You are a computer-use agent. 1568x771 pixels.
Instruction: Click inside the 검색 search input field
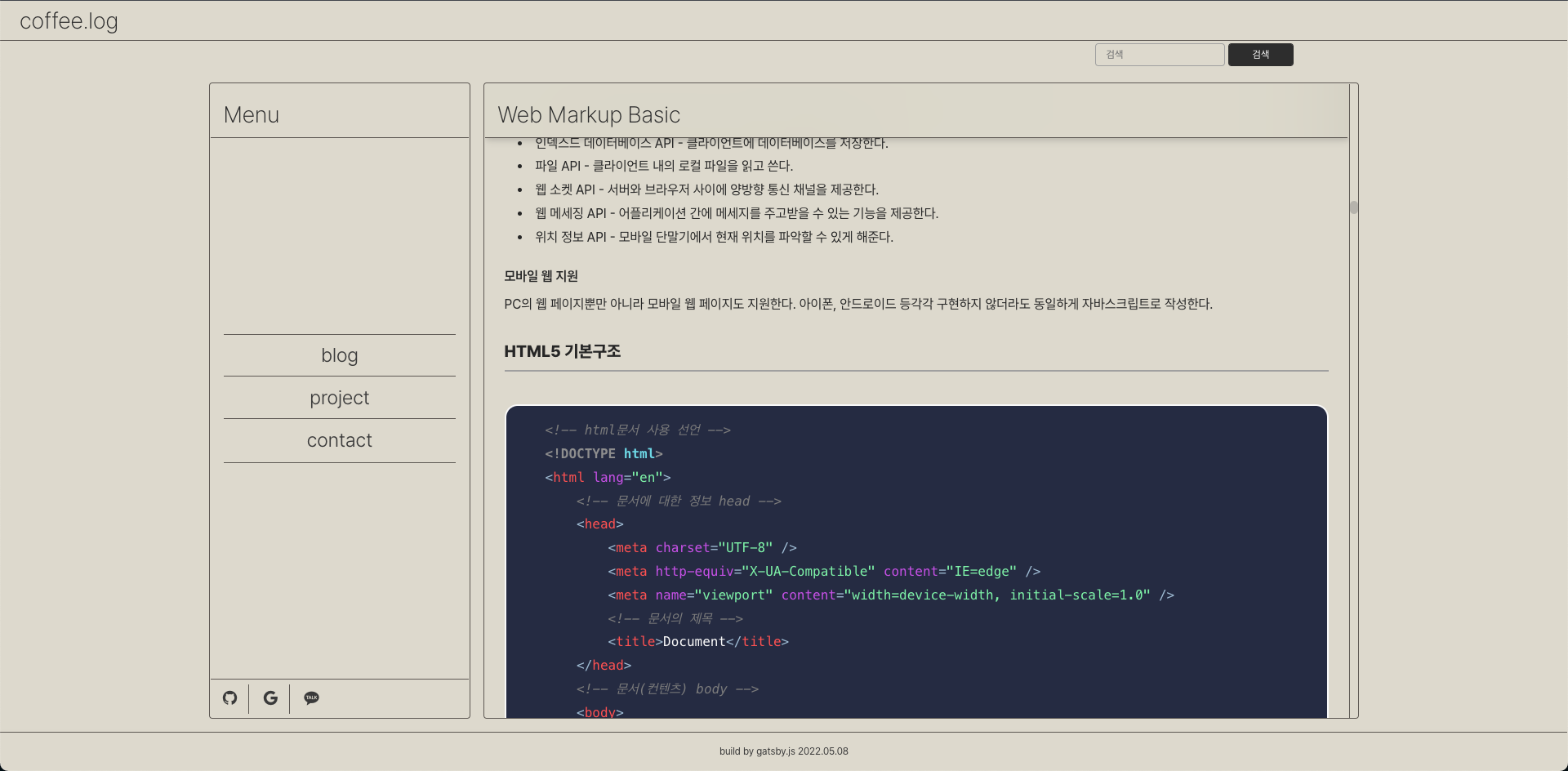click(x=1159, y=54)
